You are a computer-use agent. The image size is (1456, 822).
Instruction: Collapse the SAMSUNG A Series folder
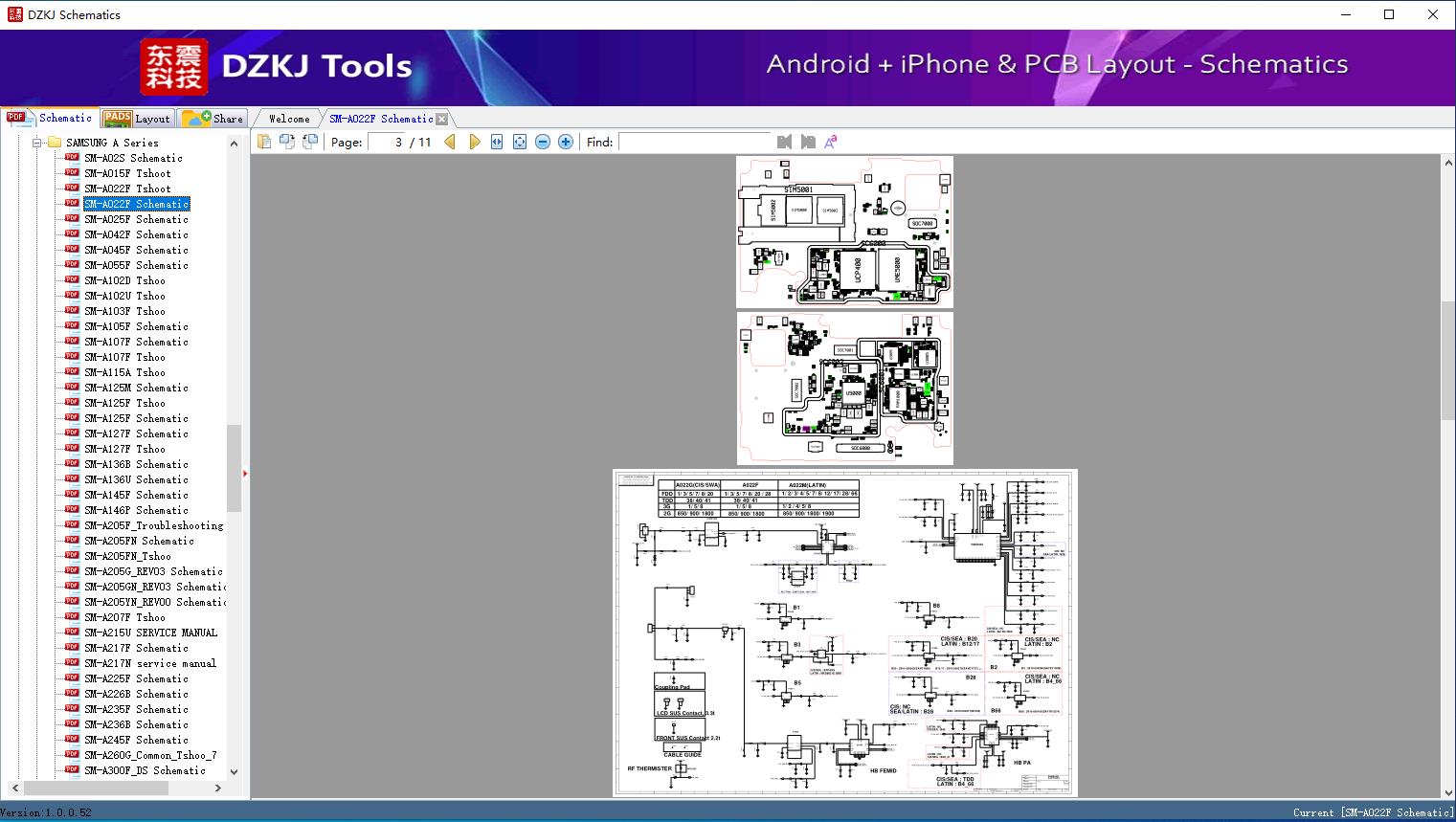pyautogui.click(x=37, y=143)
